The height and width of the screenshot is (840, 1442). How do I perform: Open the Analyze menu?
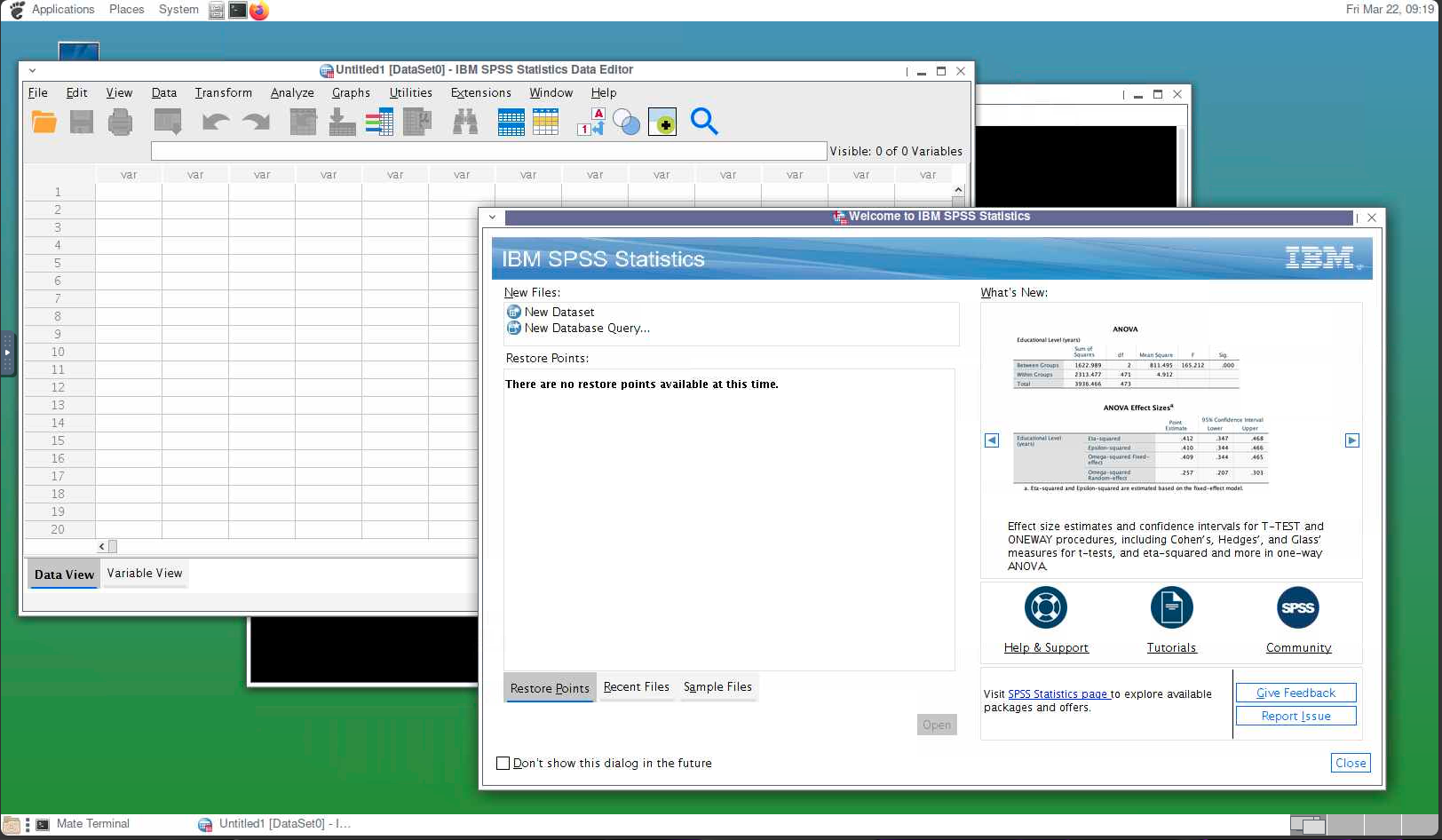[292, 92]
